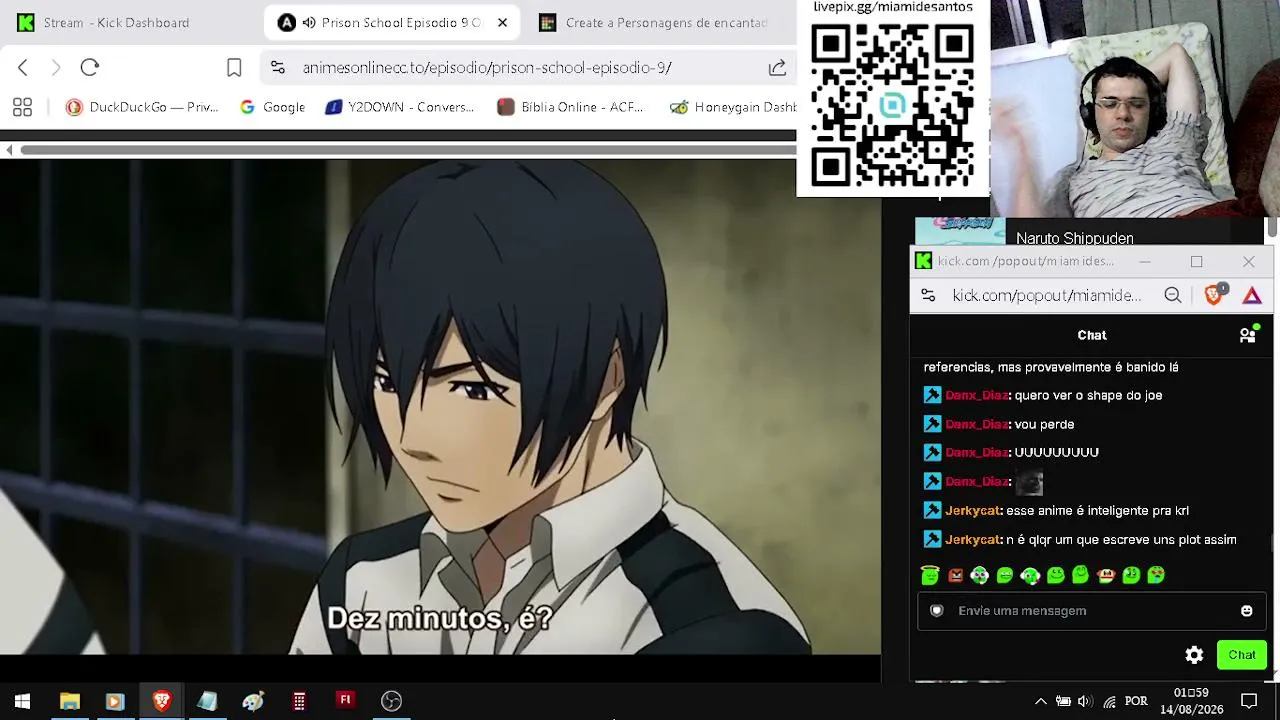
Task: Show hidden system tray icons
Action: click(1040, 701)
